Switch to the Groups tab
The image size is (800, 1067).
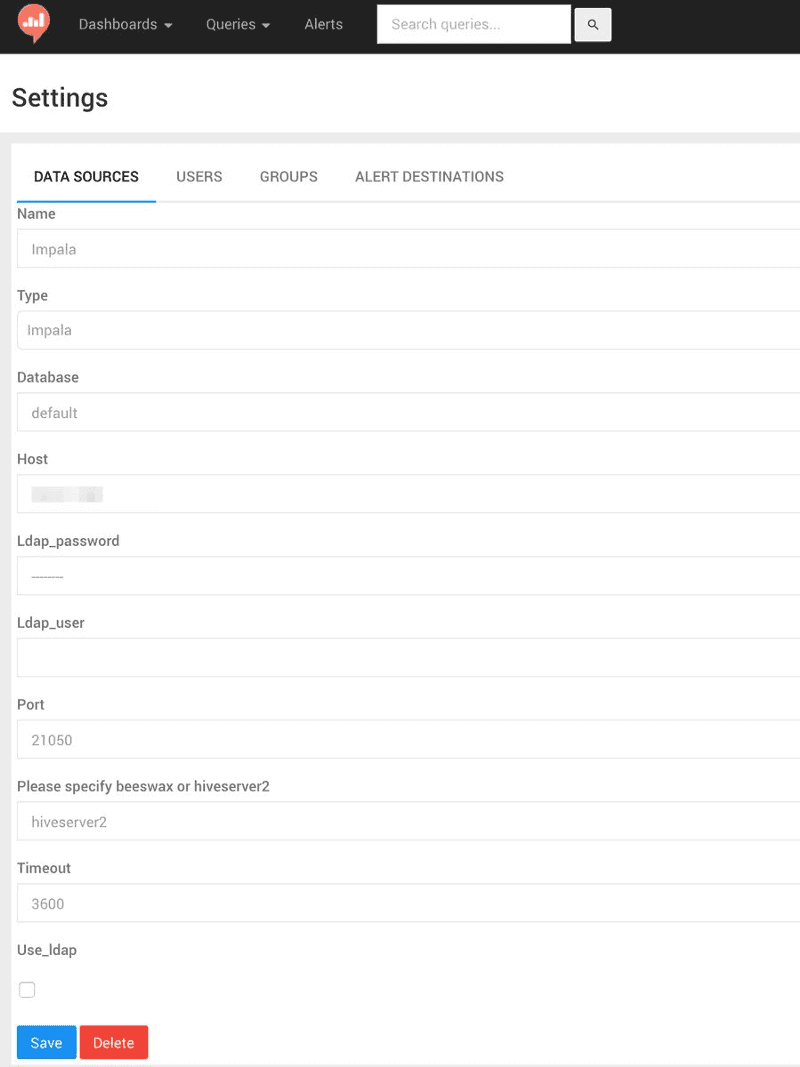288,177
